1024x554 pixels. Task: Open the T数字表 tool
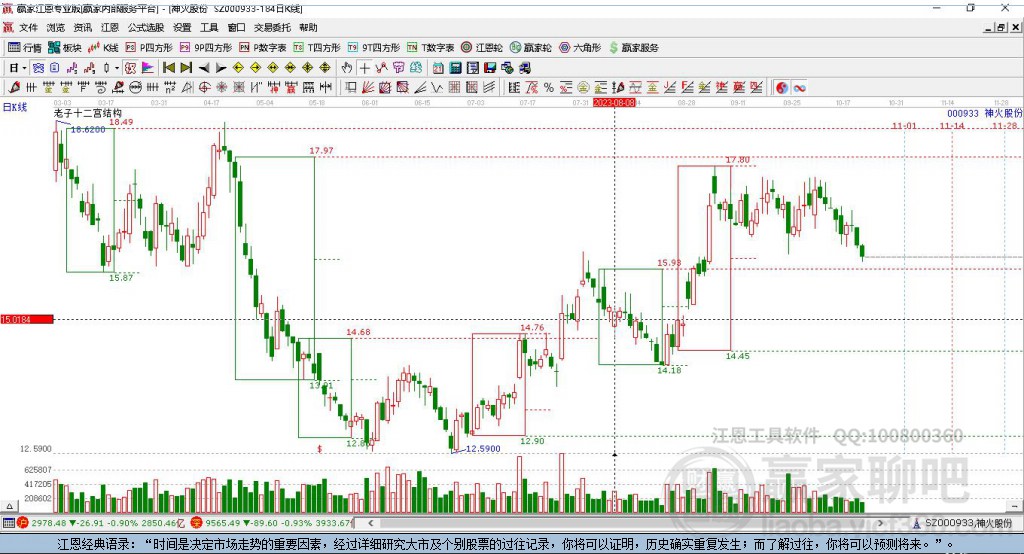(430, 48)
